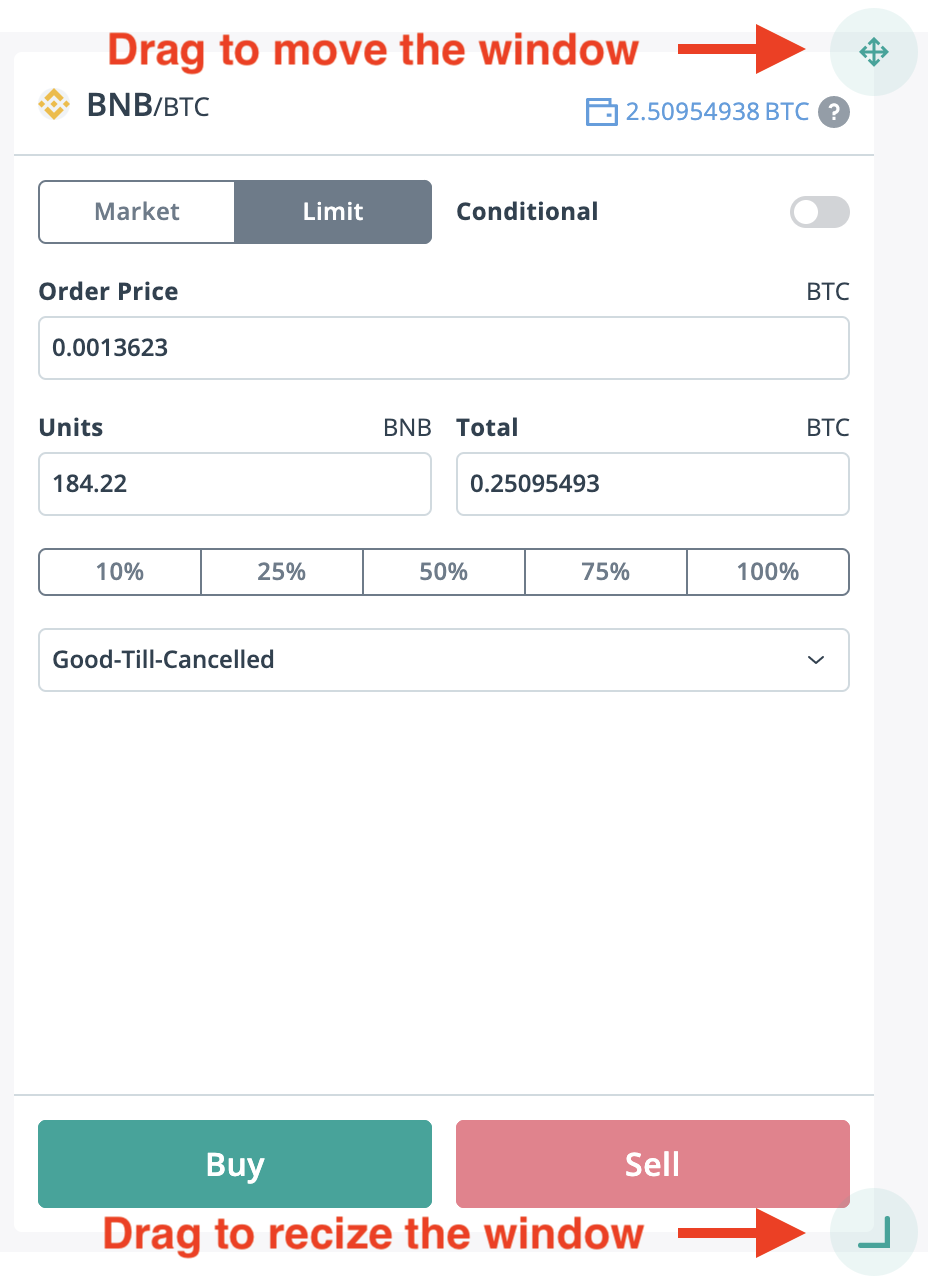Screen dimensions: 928x1288
Task: Click the move window handle icon
Action: pyautogui.click(x=873, y=52)
